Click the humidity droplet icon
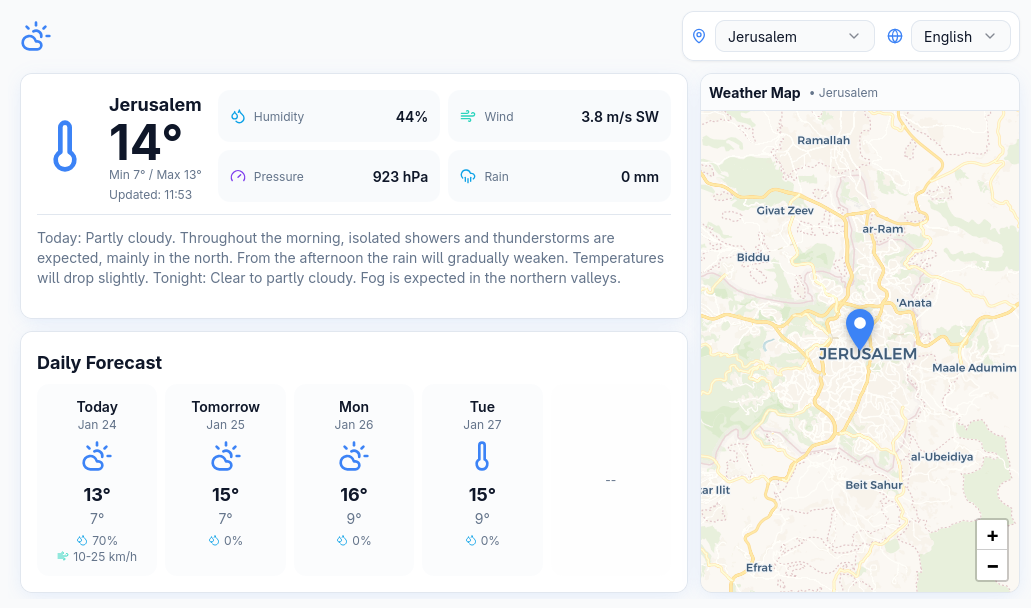The width and height of the screenshot is (1031, 608). (238, 117)
